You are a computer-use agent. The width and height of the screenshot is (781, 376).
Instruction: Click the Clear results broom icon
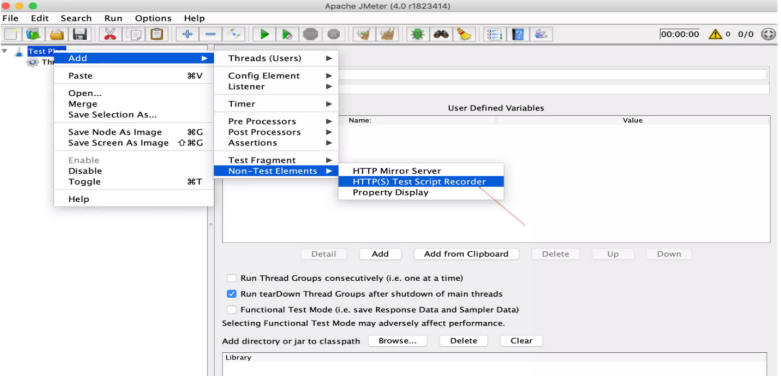coord(364,34)
